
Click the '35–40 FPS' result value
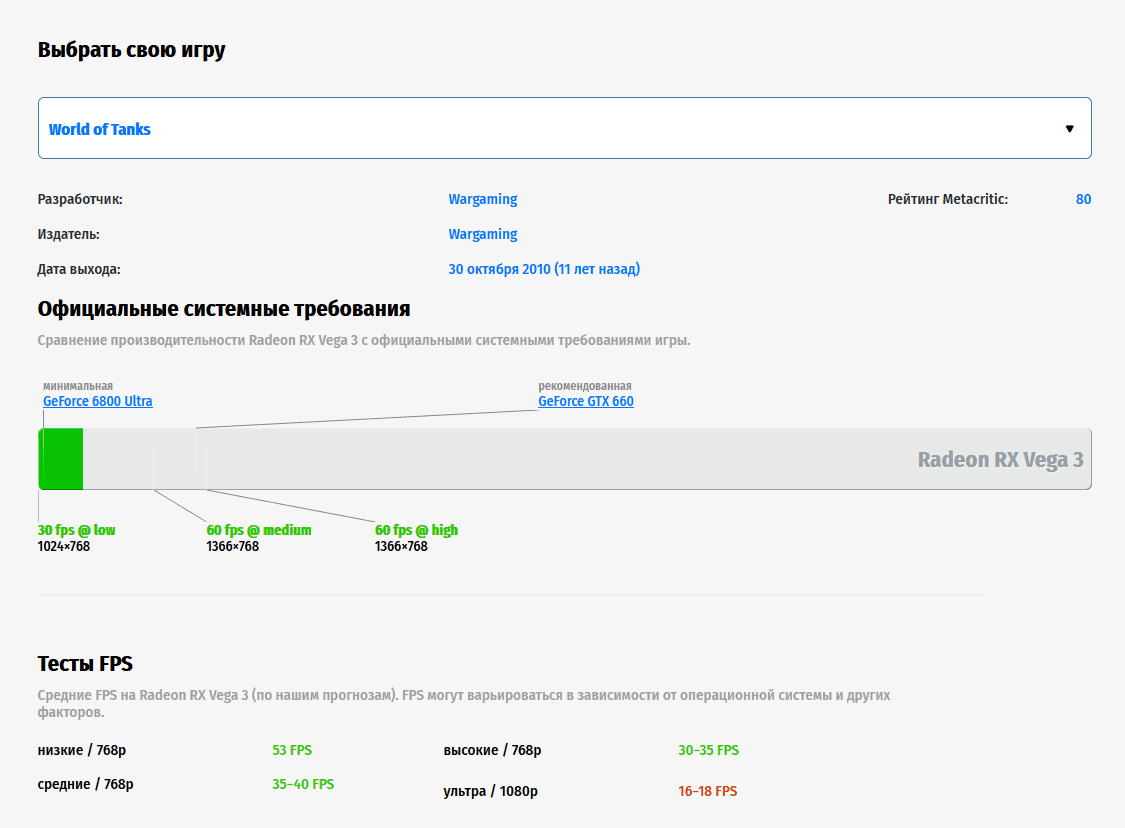pos(303,784)
